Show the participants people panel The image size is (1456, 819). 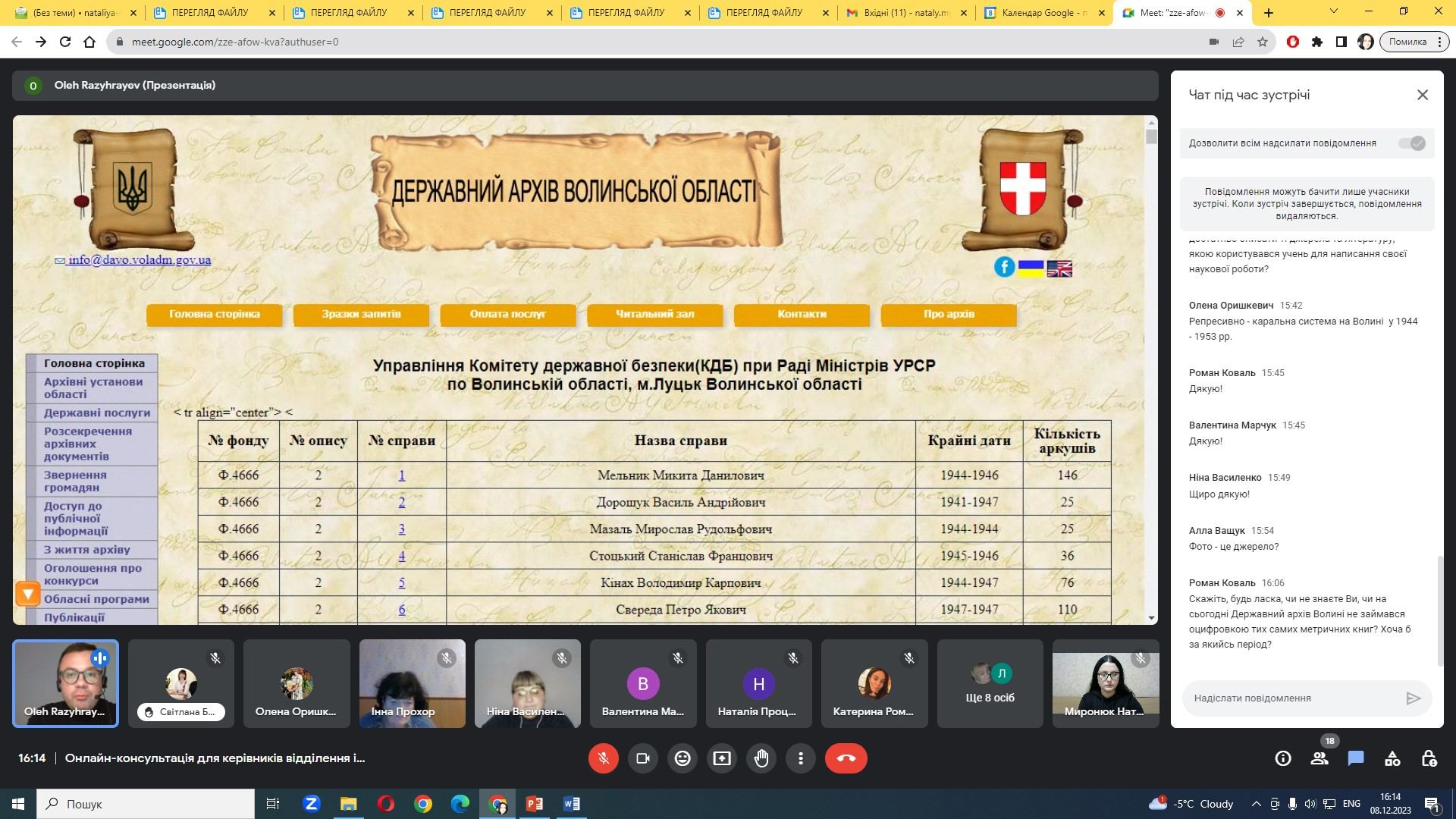[x=1319, y=758]
